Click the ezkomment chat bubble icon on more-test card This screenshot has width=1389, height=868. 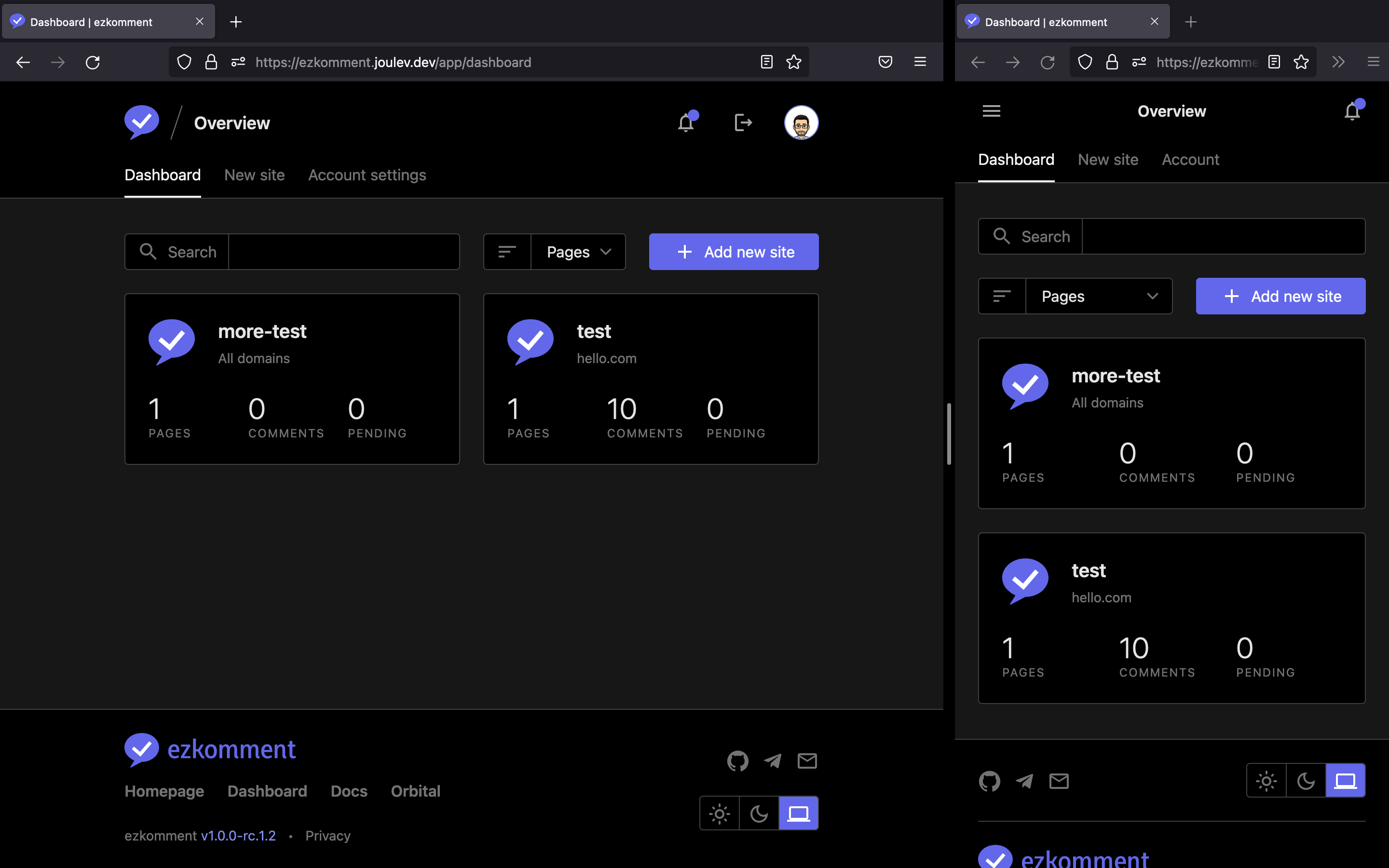(x=172, y=340)
